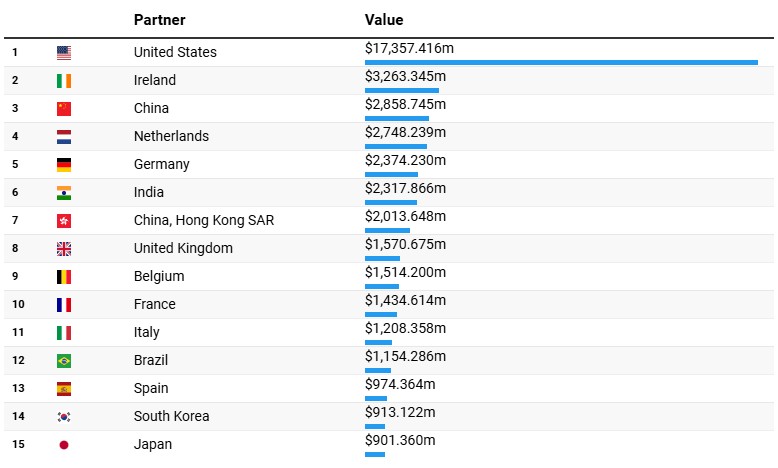
Task: Select the United Kingdom flag icon
Action: point(64,249)
